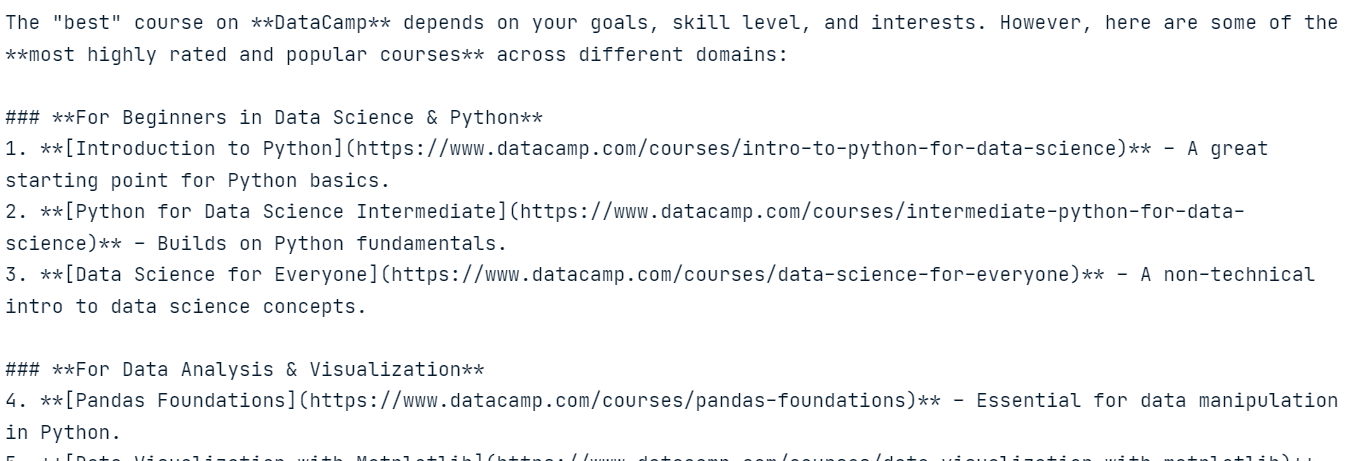Open the intermediate-python-for-data course URL
Image resolution: width=1353 pixels, height=461 pixels.
(882, 212)
